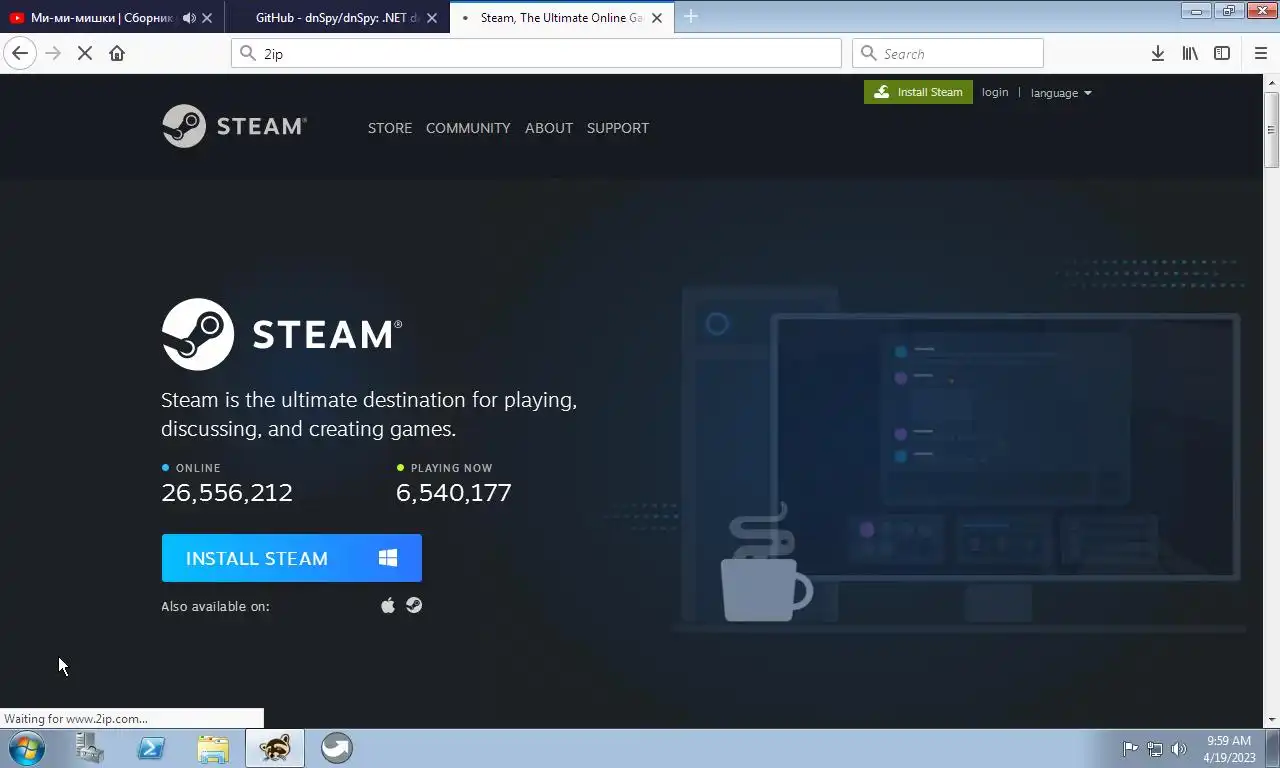Click the login link
This screenshot has height=768, width=1280.
coord(995,92)
